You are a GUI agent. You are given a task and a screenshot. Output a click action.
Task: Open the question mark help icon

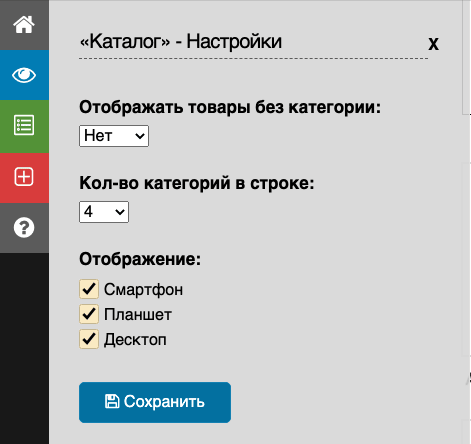tap(24, 228)
